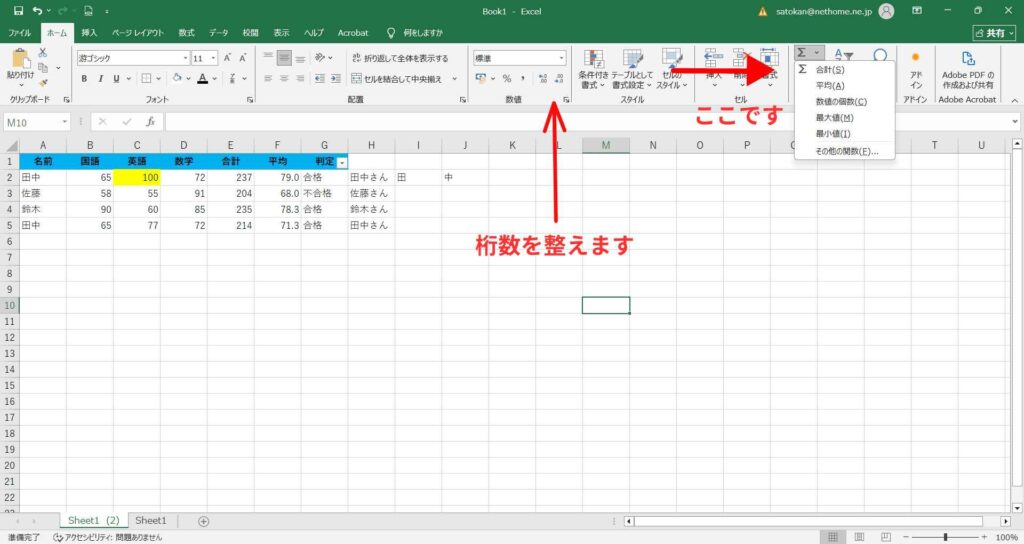Open the font color red swatch button
The width and height of the screenshot is (1024, 544).
tap(203, 78)
